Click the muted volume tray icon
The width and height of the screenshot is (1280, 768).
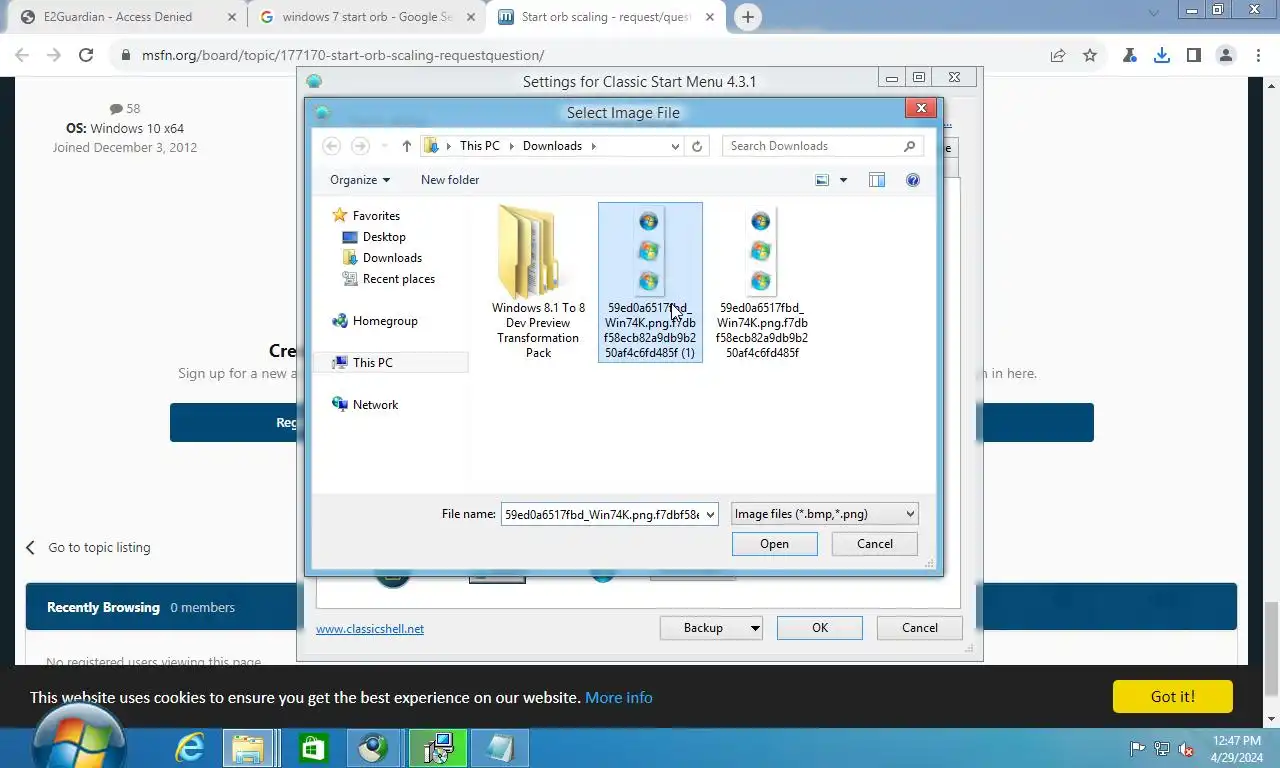pyautogui.click(x=1186, y=749)
